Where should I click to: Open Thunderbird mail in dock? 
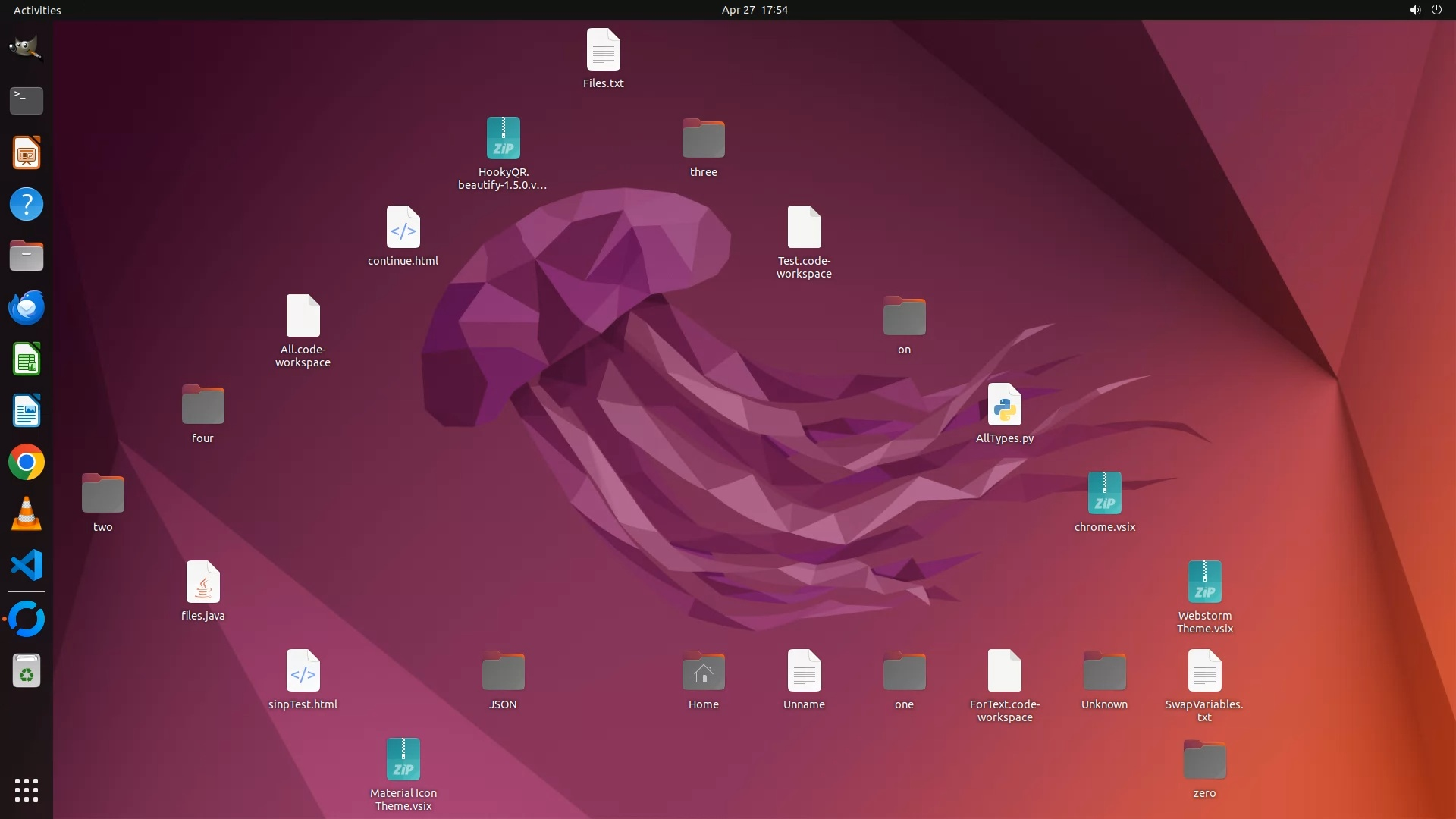26,307
